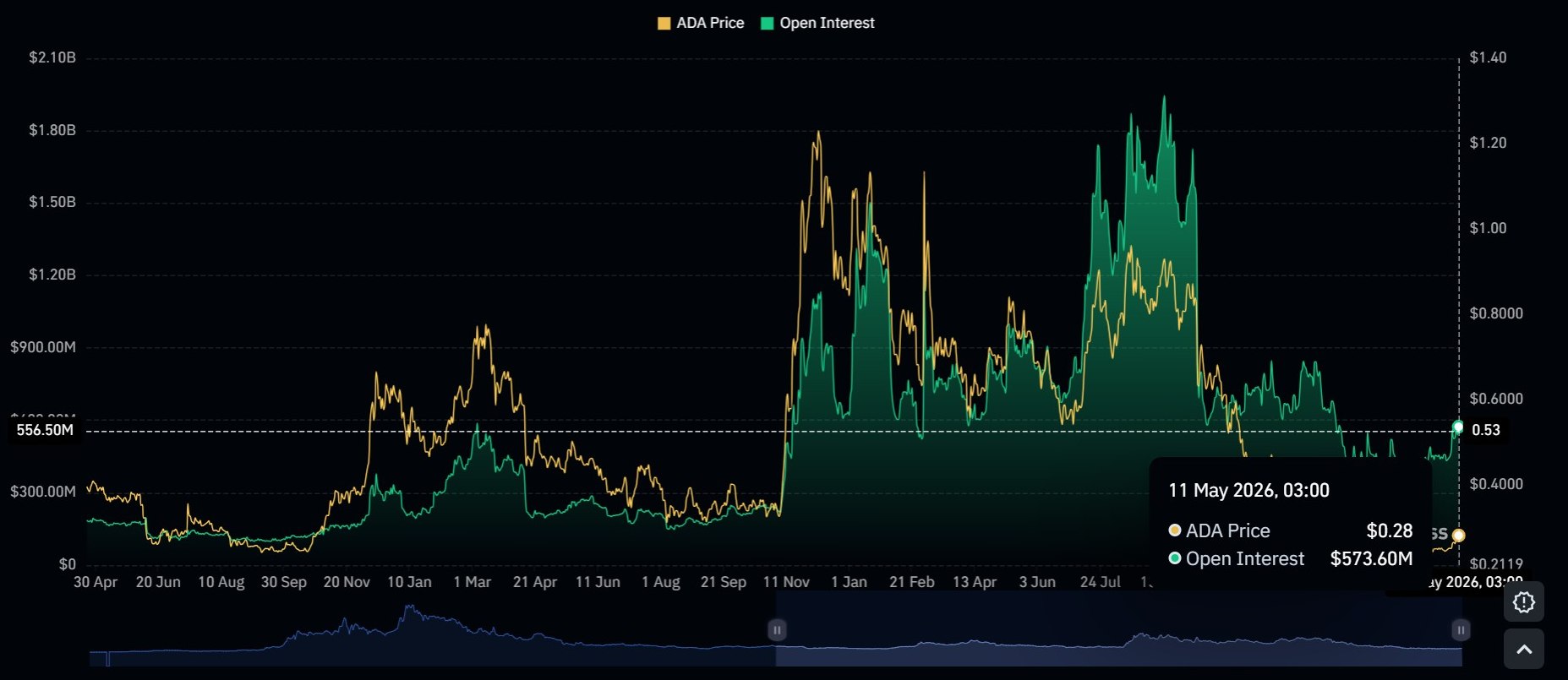Click the $1.50B left axis label
Viewport: 1568px width, 680px height.
52,202
